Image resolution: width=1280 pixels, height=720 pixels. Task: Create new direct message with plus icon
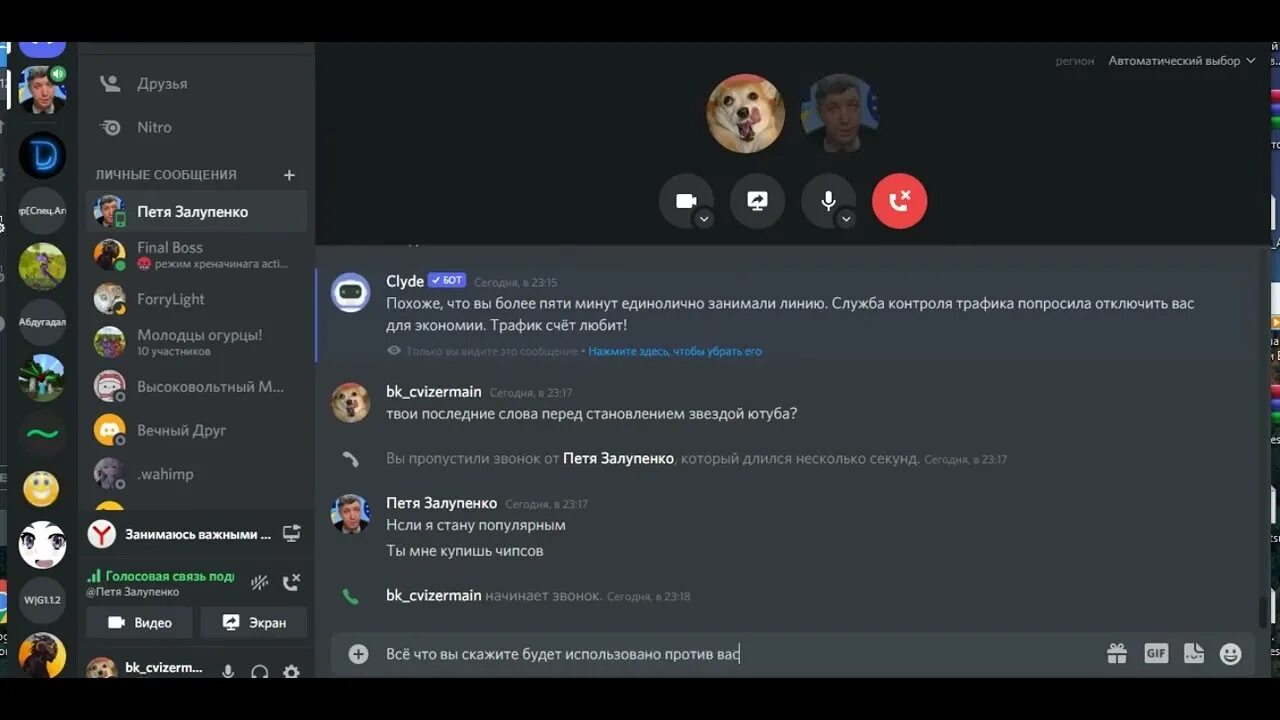coord(289,175)
